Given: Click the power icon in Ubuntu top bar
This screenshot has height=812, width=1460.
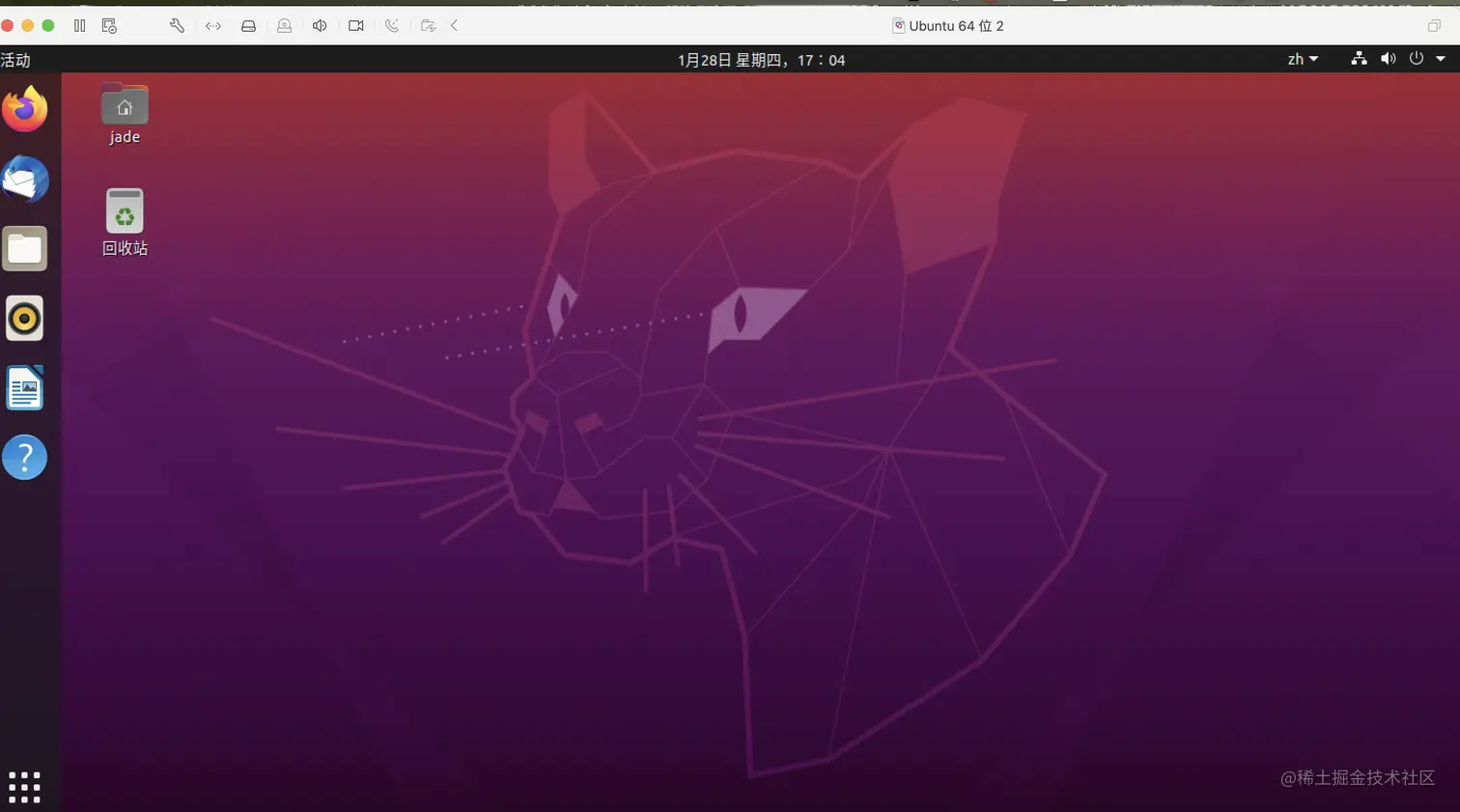Looking at the screenshot, I should point(1416,59).
